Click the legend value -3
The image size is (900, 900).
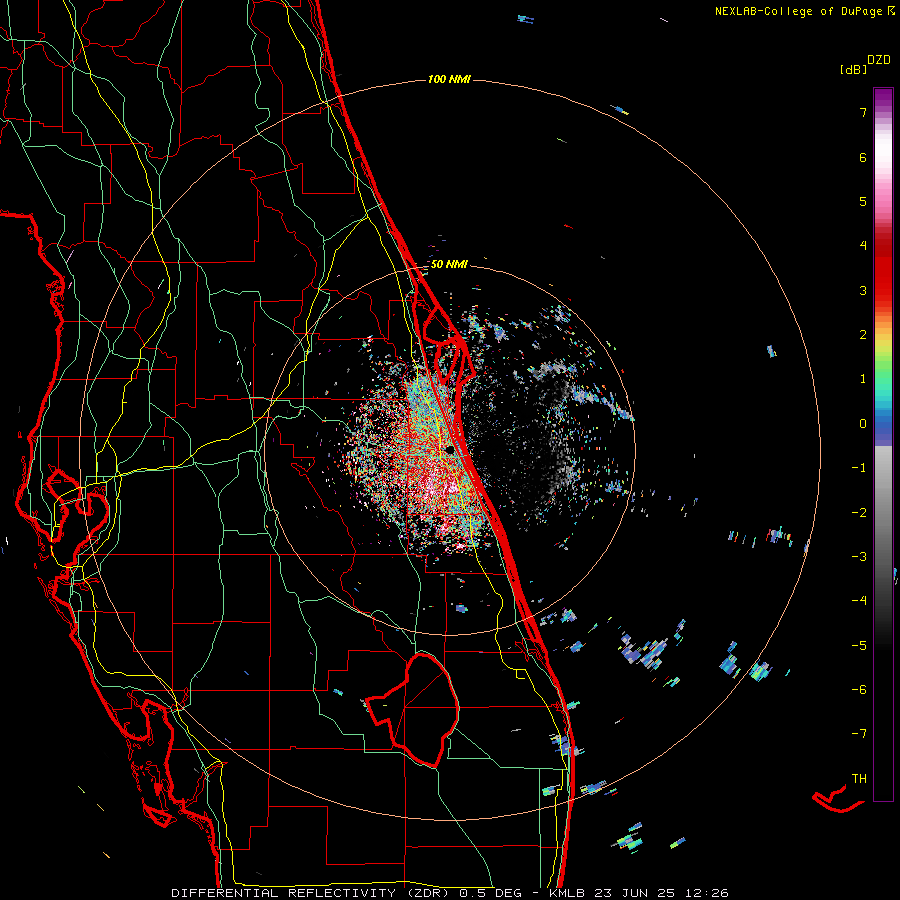[x=859, y=557]
